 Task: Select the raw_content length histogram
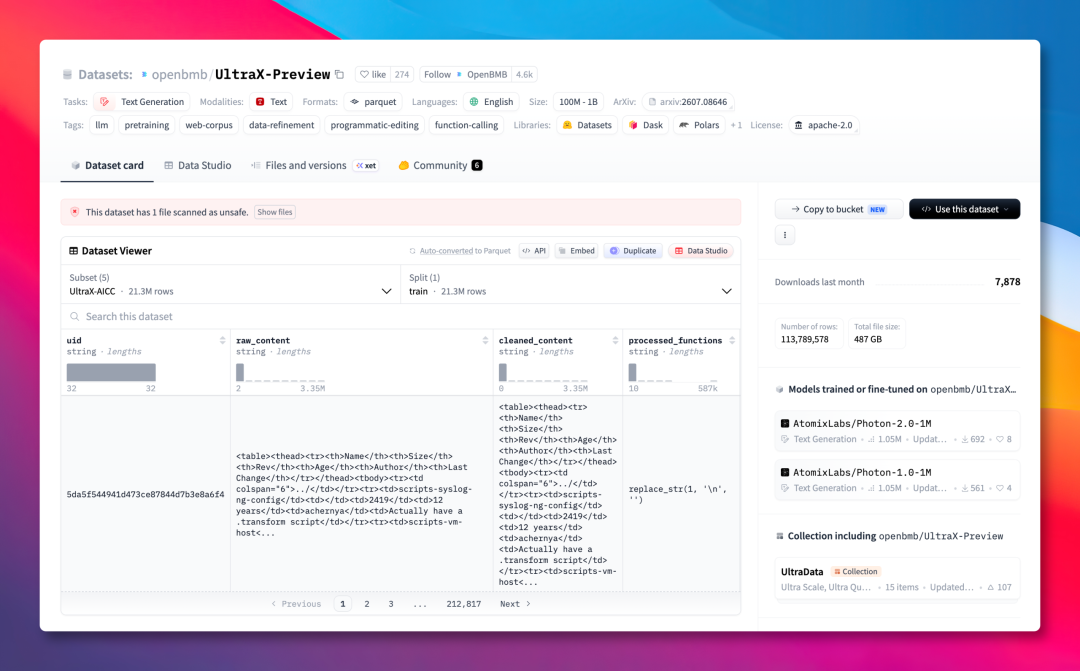click(x=280, y=373)
